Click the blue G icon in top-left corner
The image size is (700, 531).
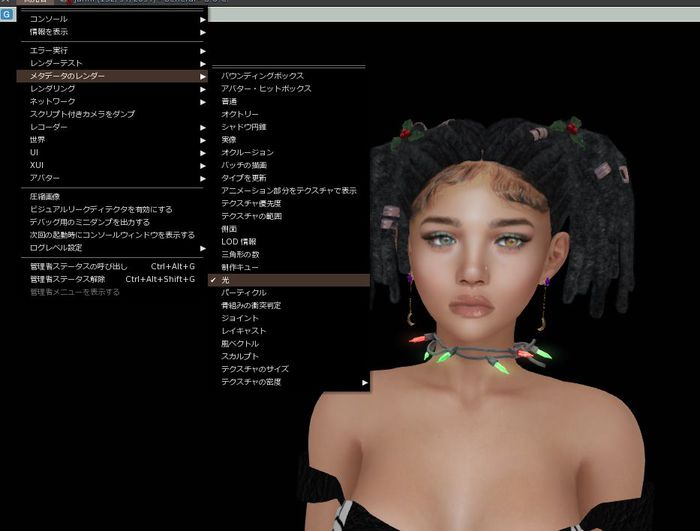click(7, 14)
